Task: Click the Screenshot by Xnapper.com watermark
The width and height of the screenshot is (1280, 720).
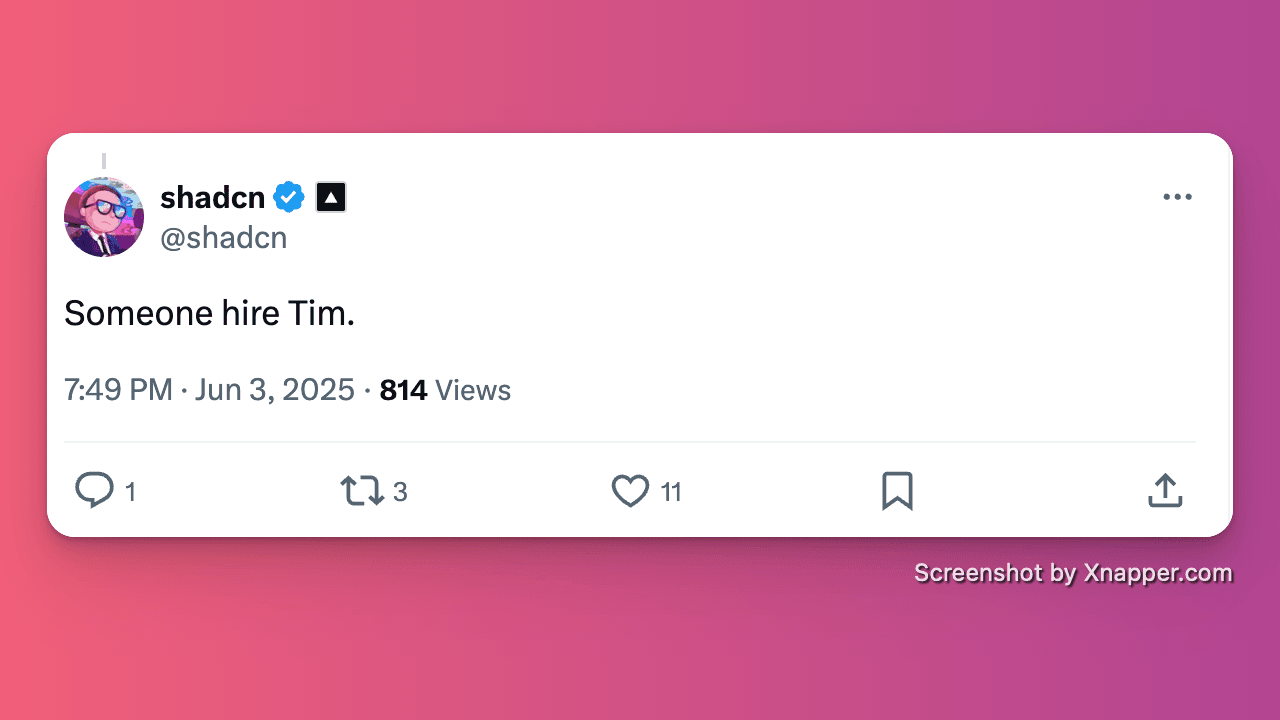Action: (x=1073, y=573)
